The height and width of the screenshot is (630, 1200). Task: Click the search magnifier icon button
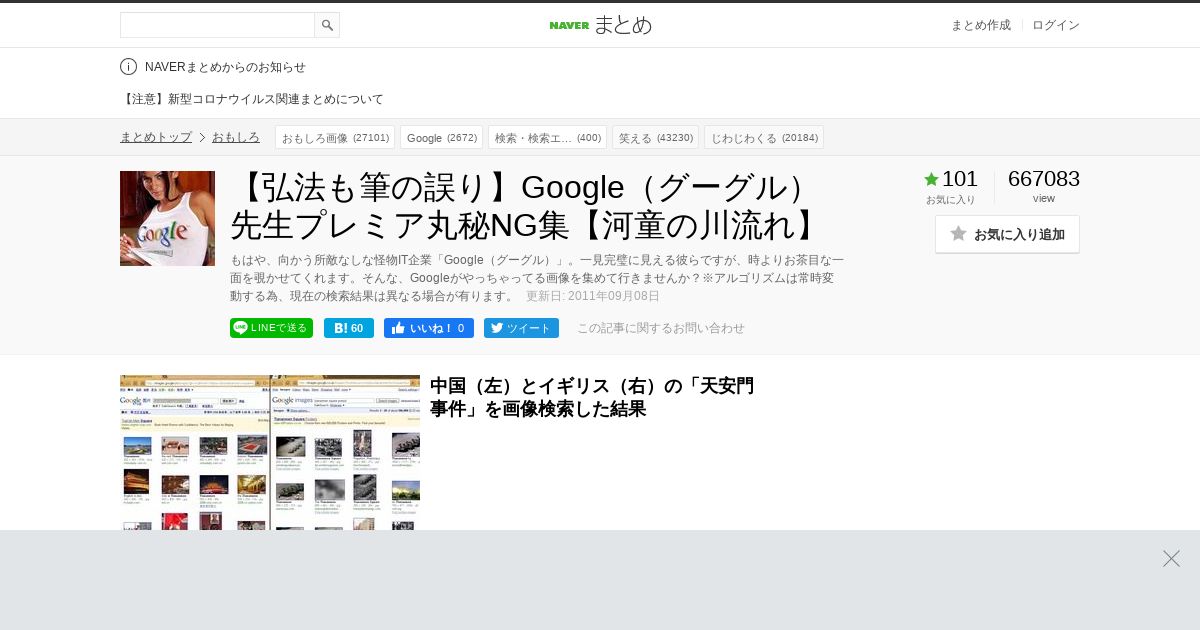(327, 25)
